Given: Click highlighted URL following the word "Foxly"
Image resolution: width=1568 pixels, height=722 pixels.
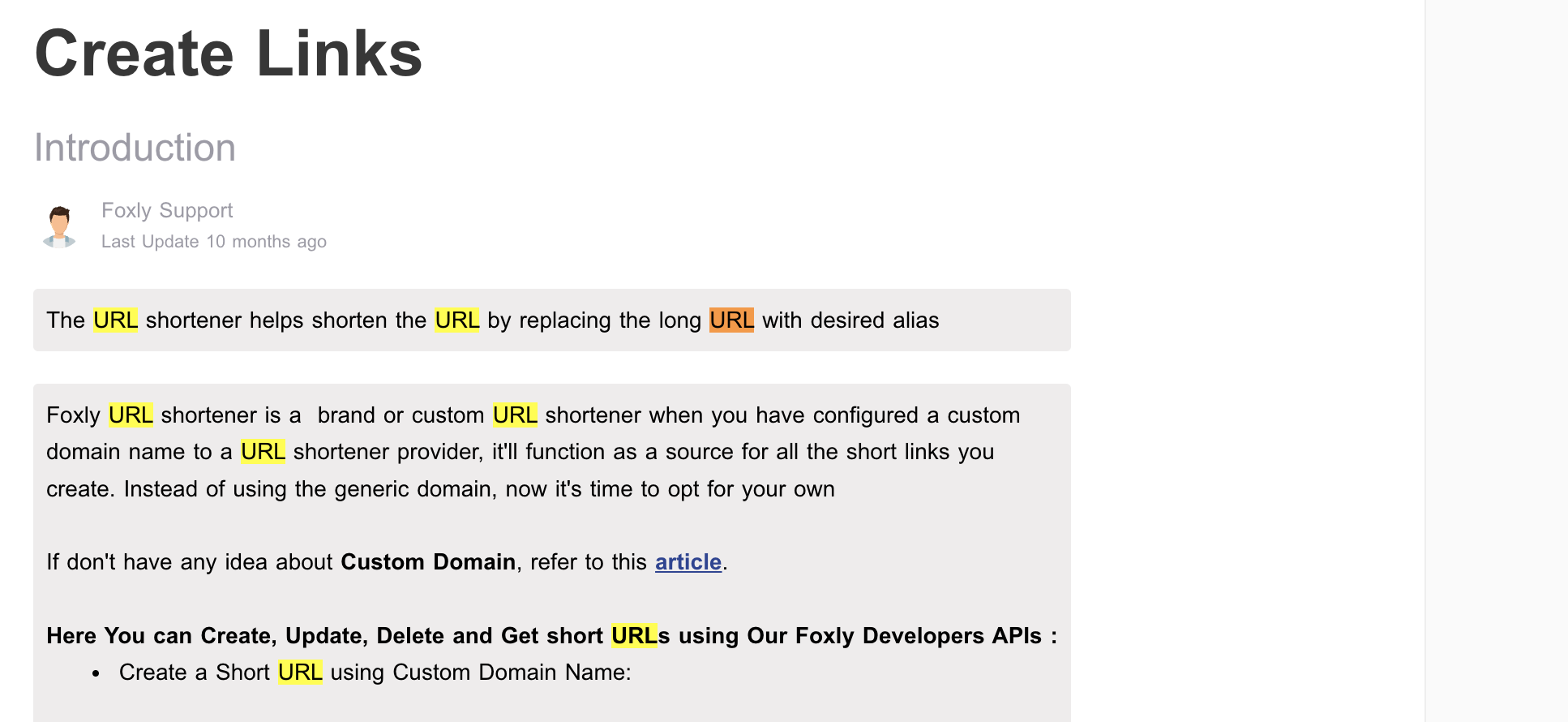Looking at the screenshot, I should (x=131, y=415).
